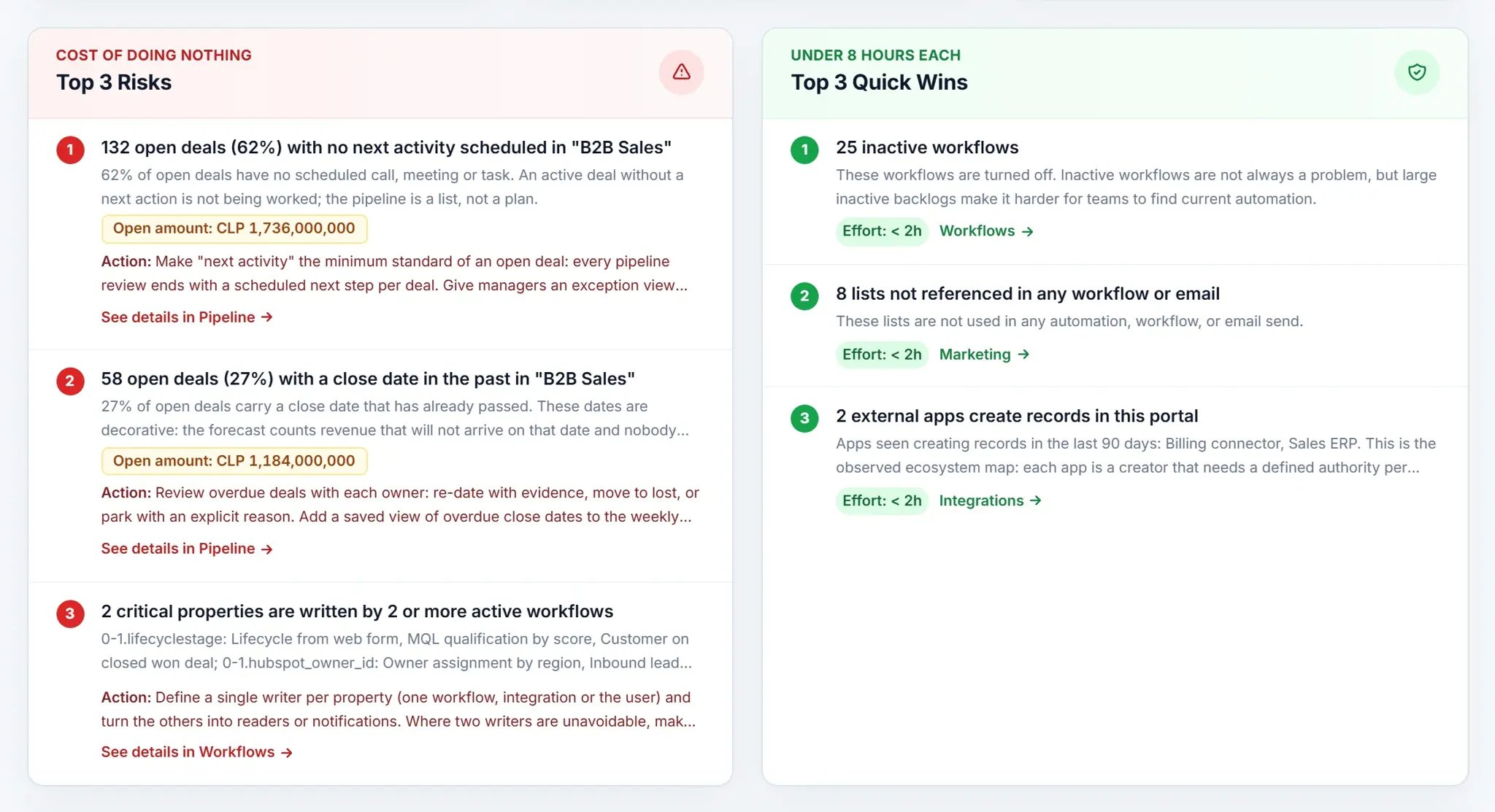Viewport: 1495px width, 812px height.
Task: Click red number 3 risk badge
Action: pyautogui.click(x=70, y=614)
